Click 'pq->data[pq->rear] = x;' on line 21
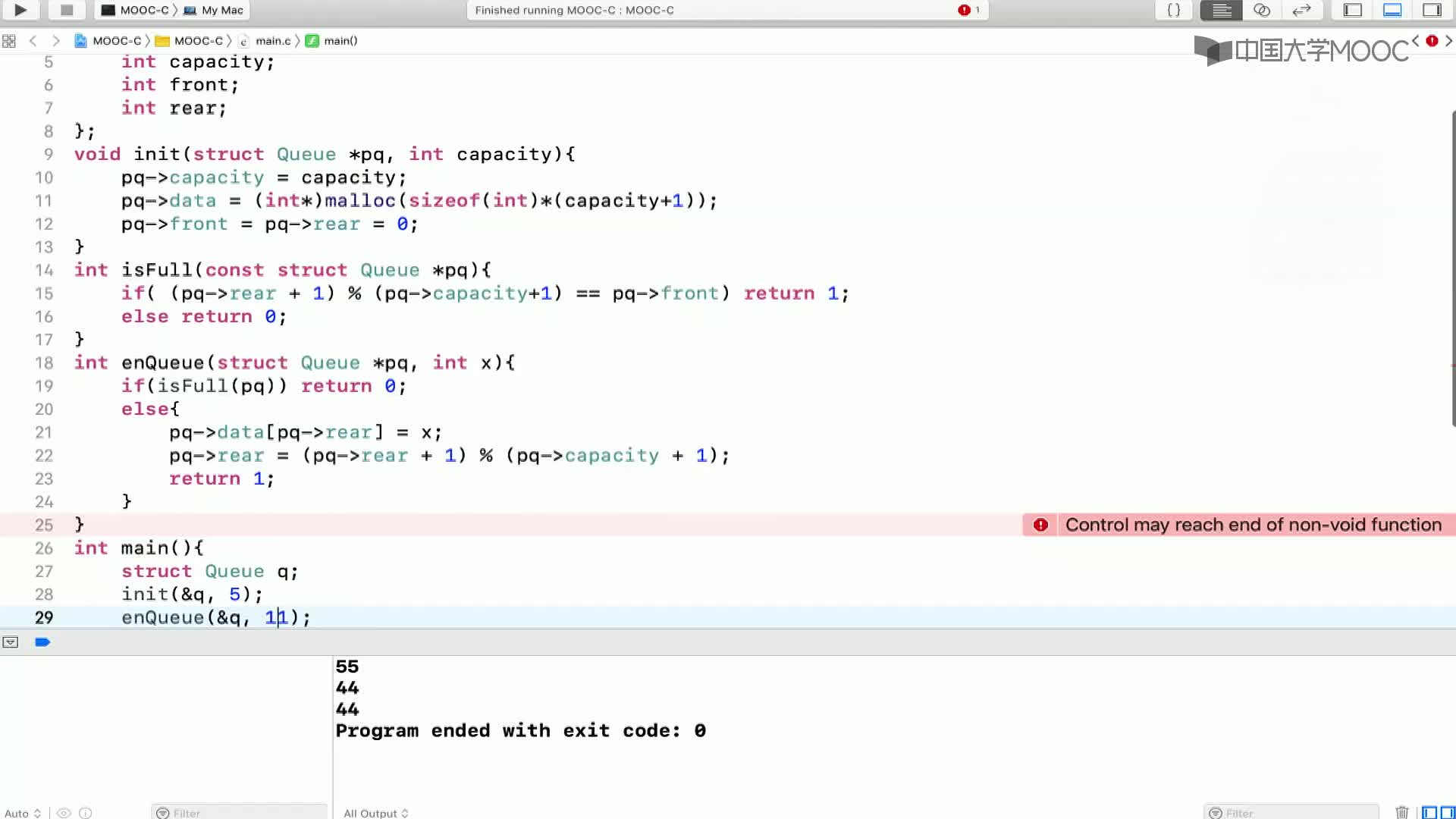The width and height of the screenshot is (1456, 819). click(x=306, y=432)
